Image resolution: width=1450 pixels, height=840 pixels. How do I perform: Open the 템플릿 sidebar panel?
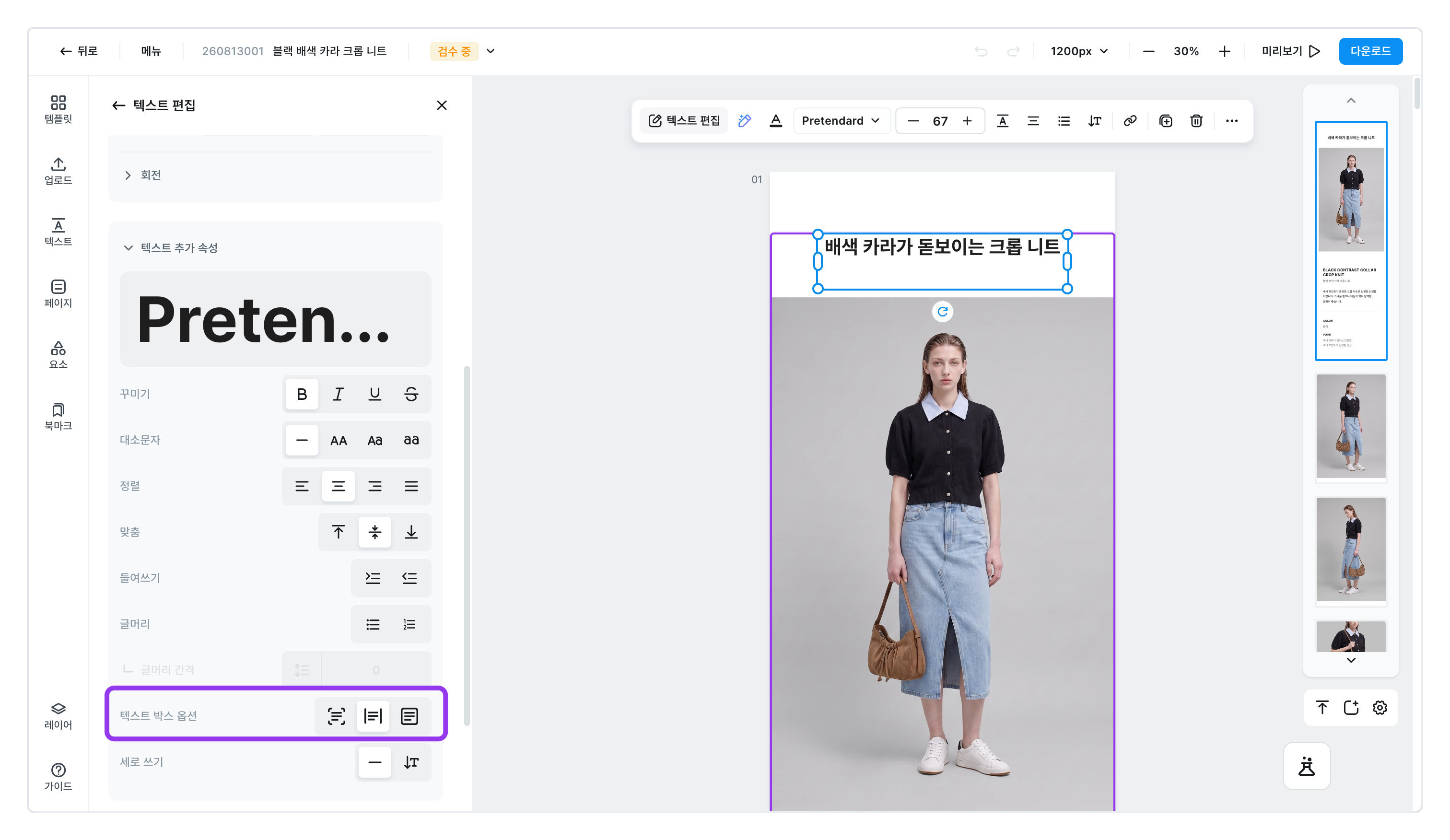point(58,109)
